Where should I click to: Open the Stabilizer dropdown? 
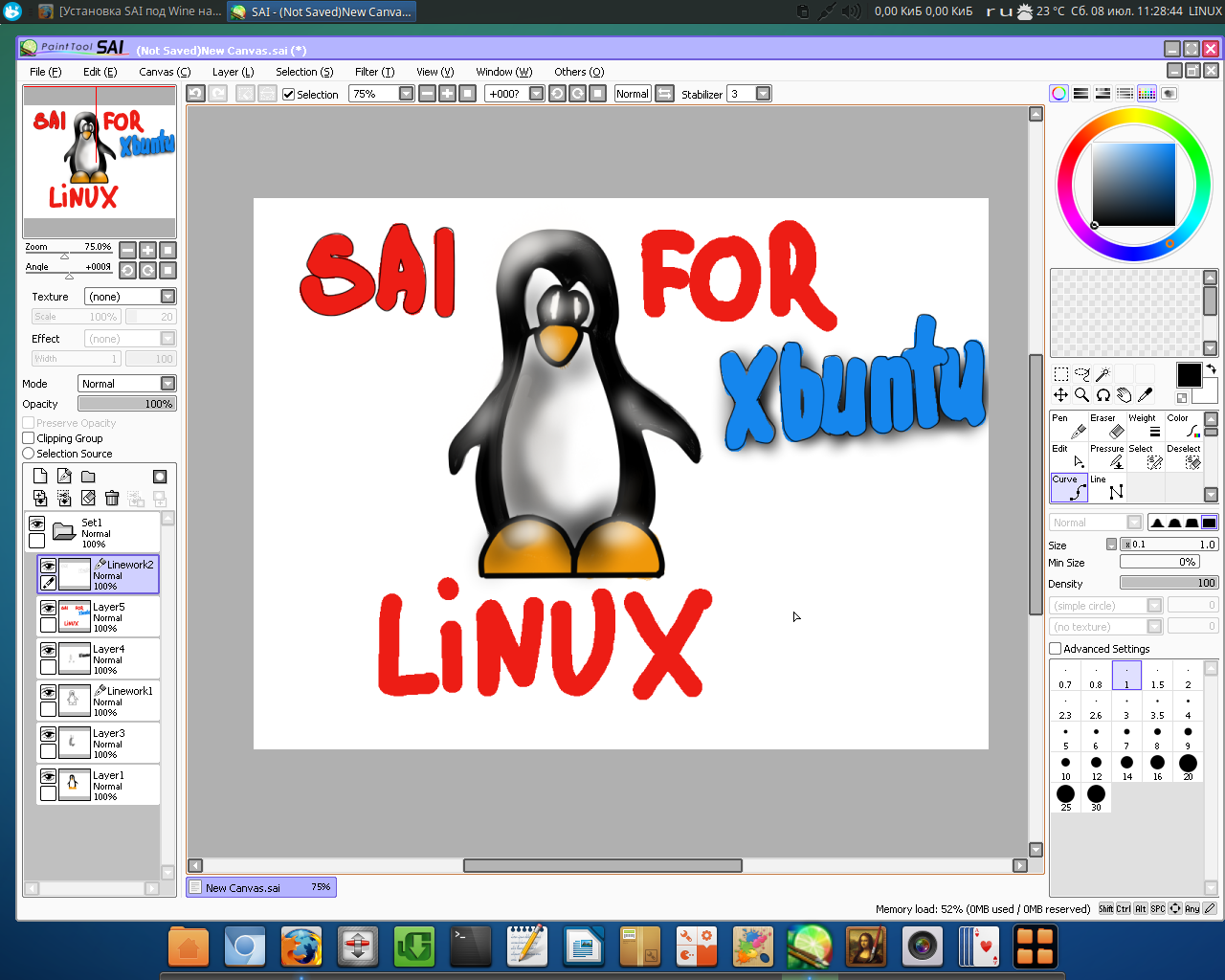[x=763, y=94]
